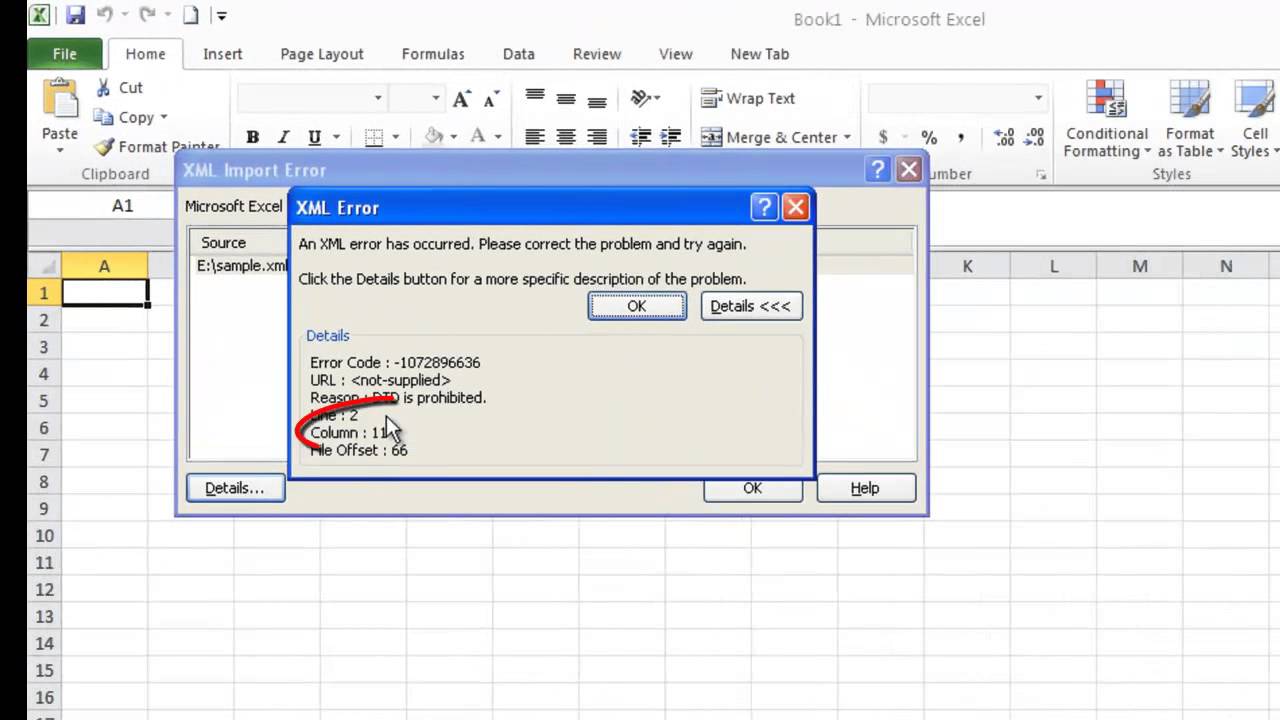Collapse details with the Details <<< button
Screen dimensions: 1280x720
point(750,306)
